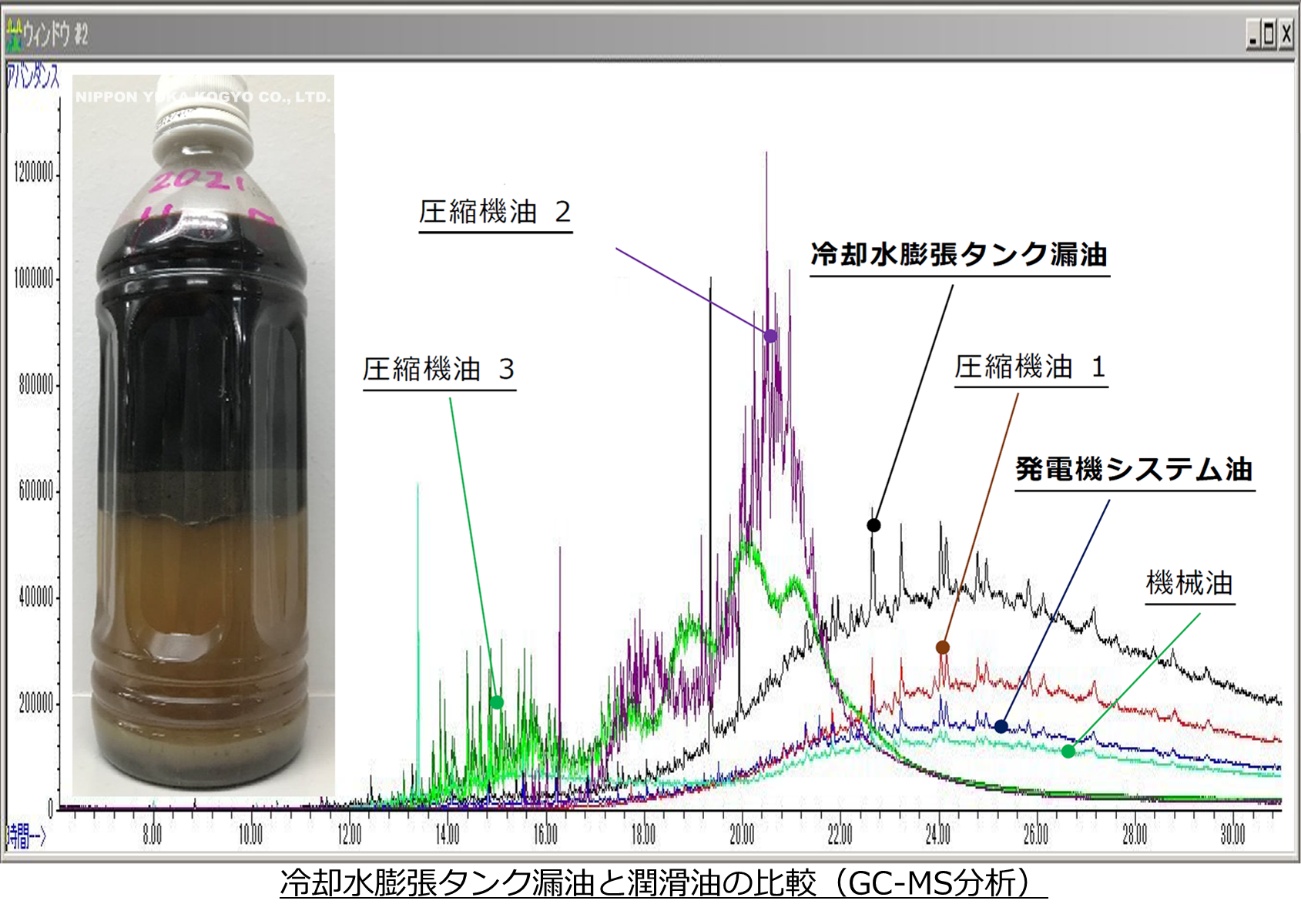The height and width of the screenshot is (924, 1301).
Task: Select the 圧縮機油 2 label
Action: [x=495, y=212]
